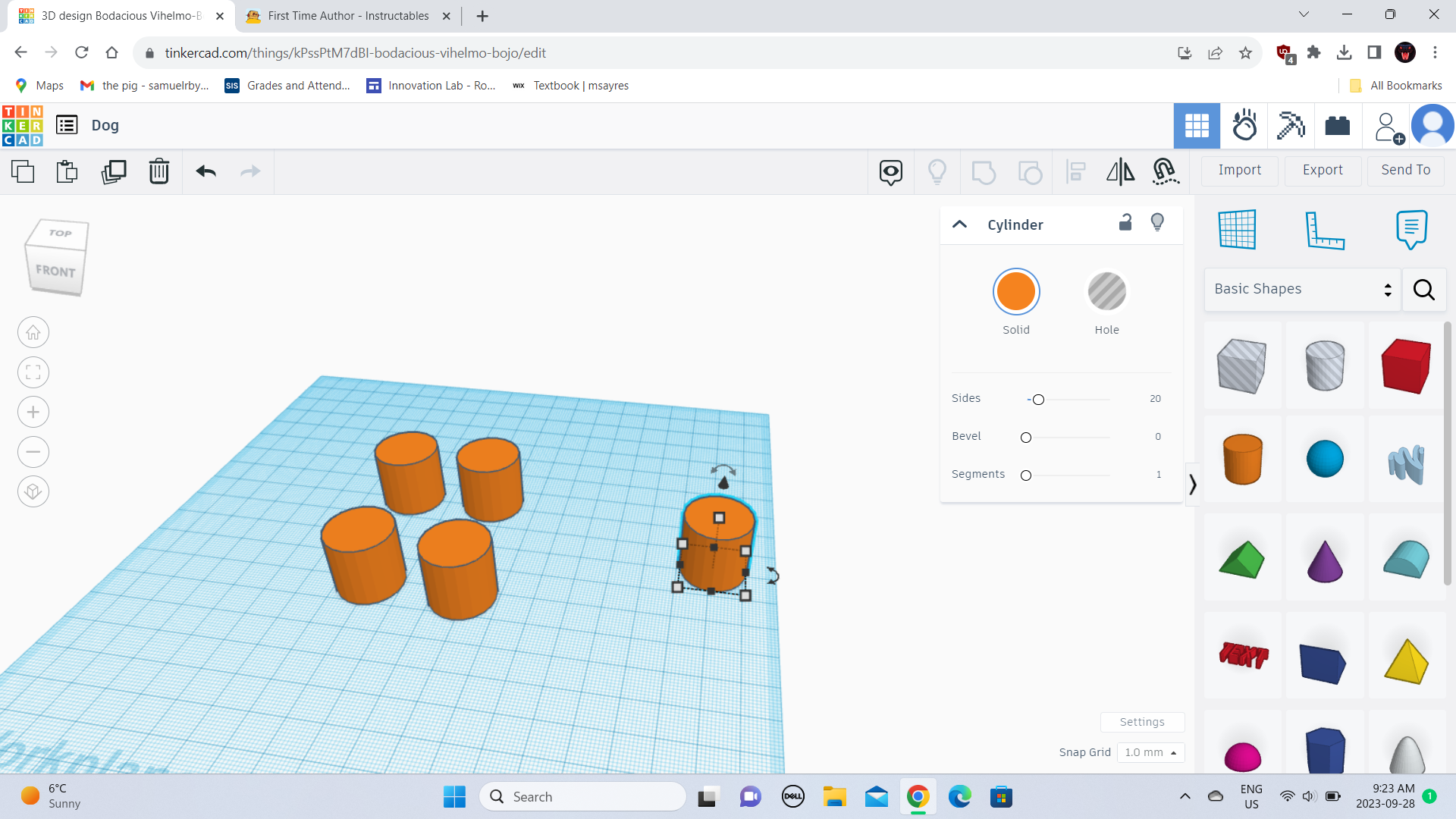Switch to First Time Author Instructables tab
This screenshot has width=1456, height=819.
348,16
